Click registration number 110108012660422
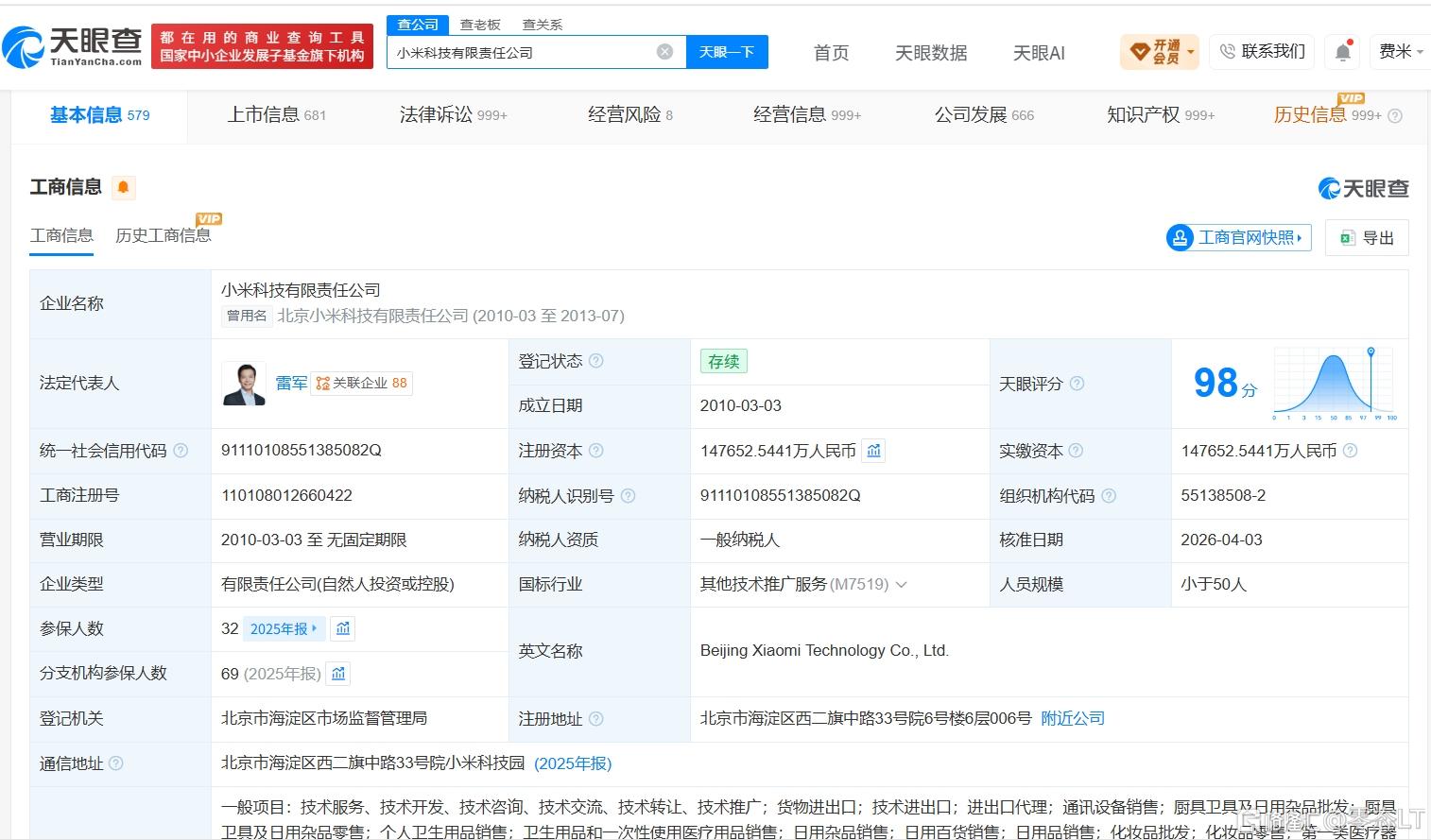The image size is (1431, 840). point(286,495)
